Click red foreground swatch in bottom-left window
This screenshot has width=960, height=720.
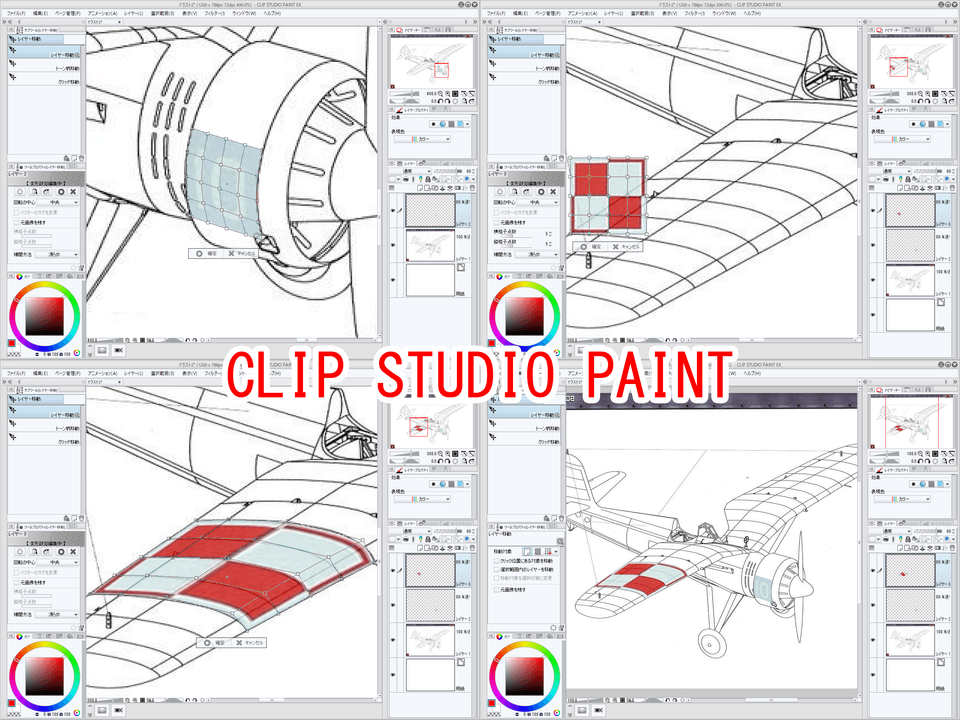coord(12,703)
